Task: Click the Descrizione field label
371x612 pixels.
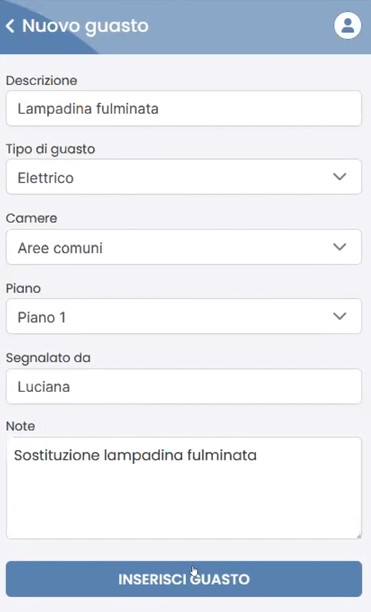Action: coord(41,80)
